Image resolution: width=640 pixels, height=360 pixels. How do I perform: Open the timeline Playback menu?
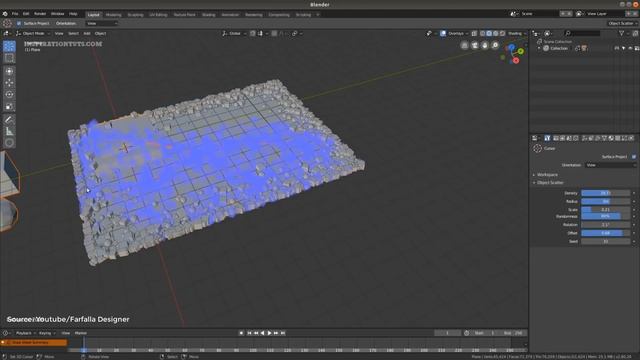[24, 333]
